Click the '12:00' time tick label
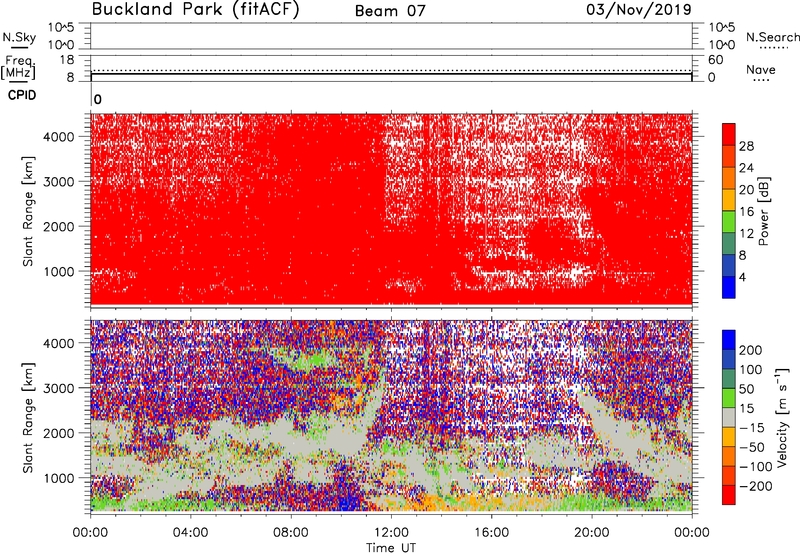The height and width of the screenshot is (554, 800). (x=391, y=533)
